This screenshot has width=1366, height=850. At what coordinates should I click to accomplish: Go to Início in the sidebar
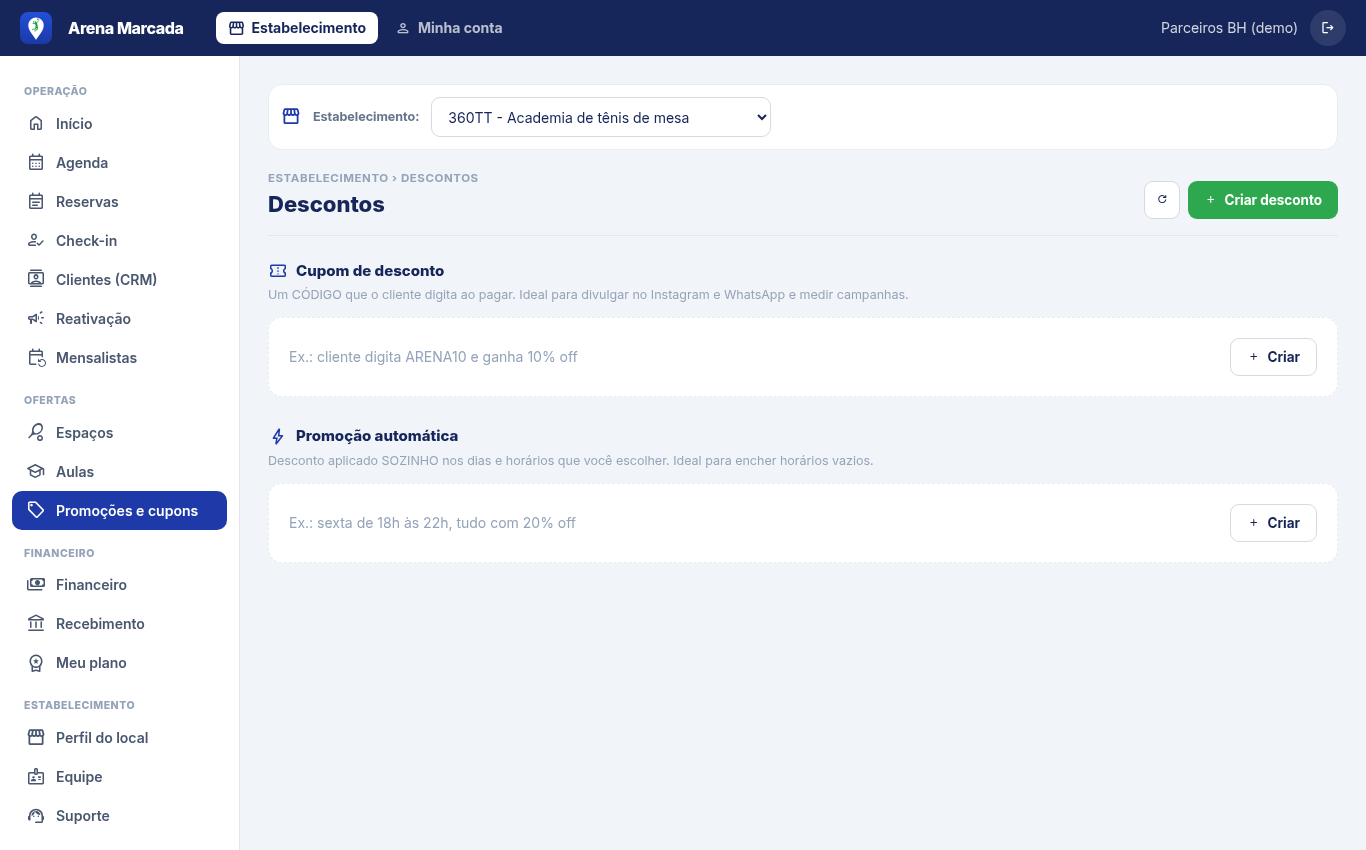pyautogui.click(x=119, y=124)
